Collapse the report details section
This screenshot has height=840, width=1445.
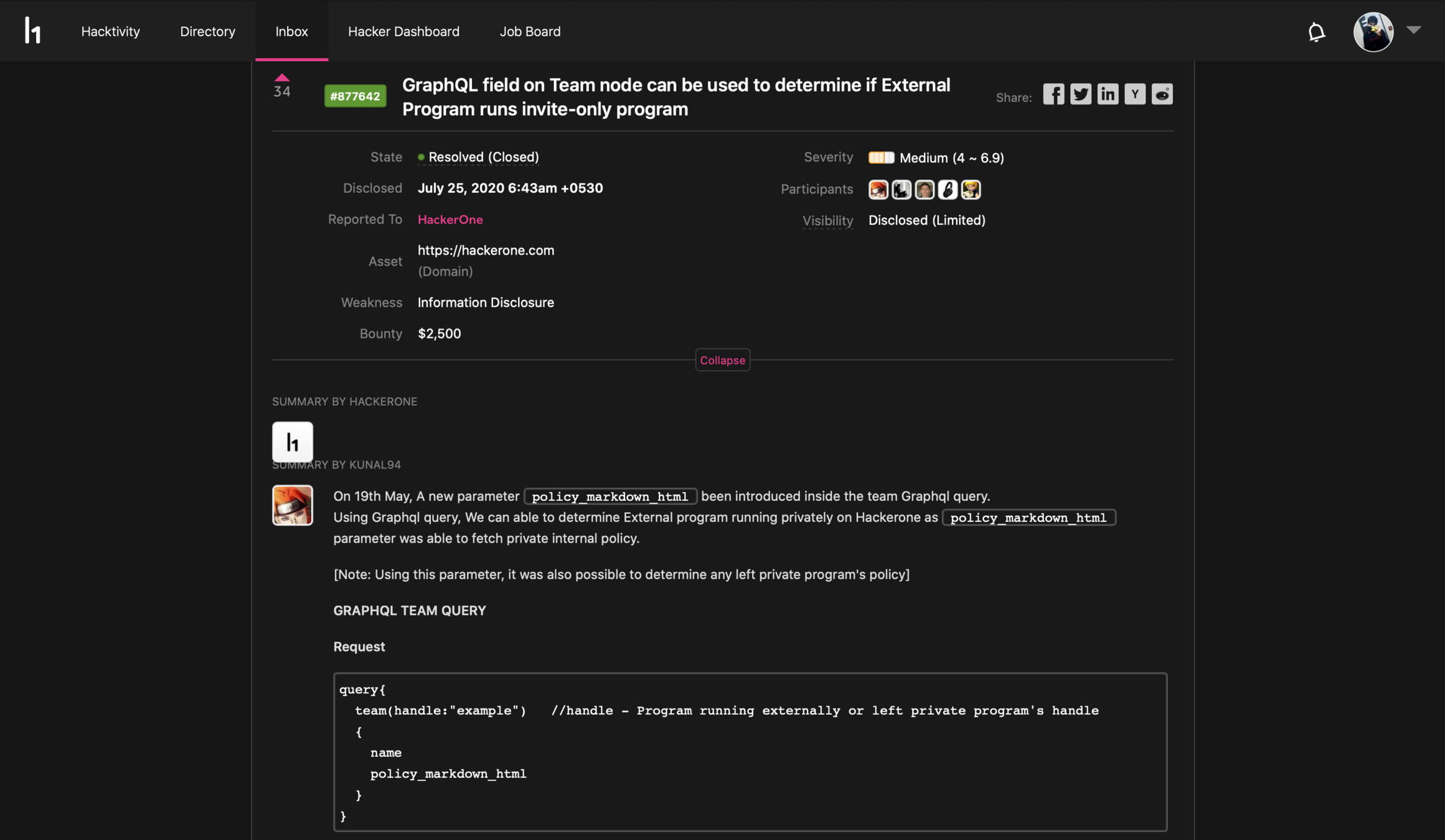[722, 360]
